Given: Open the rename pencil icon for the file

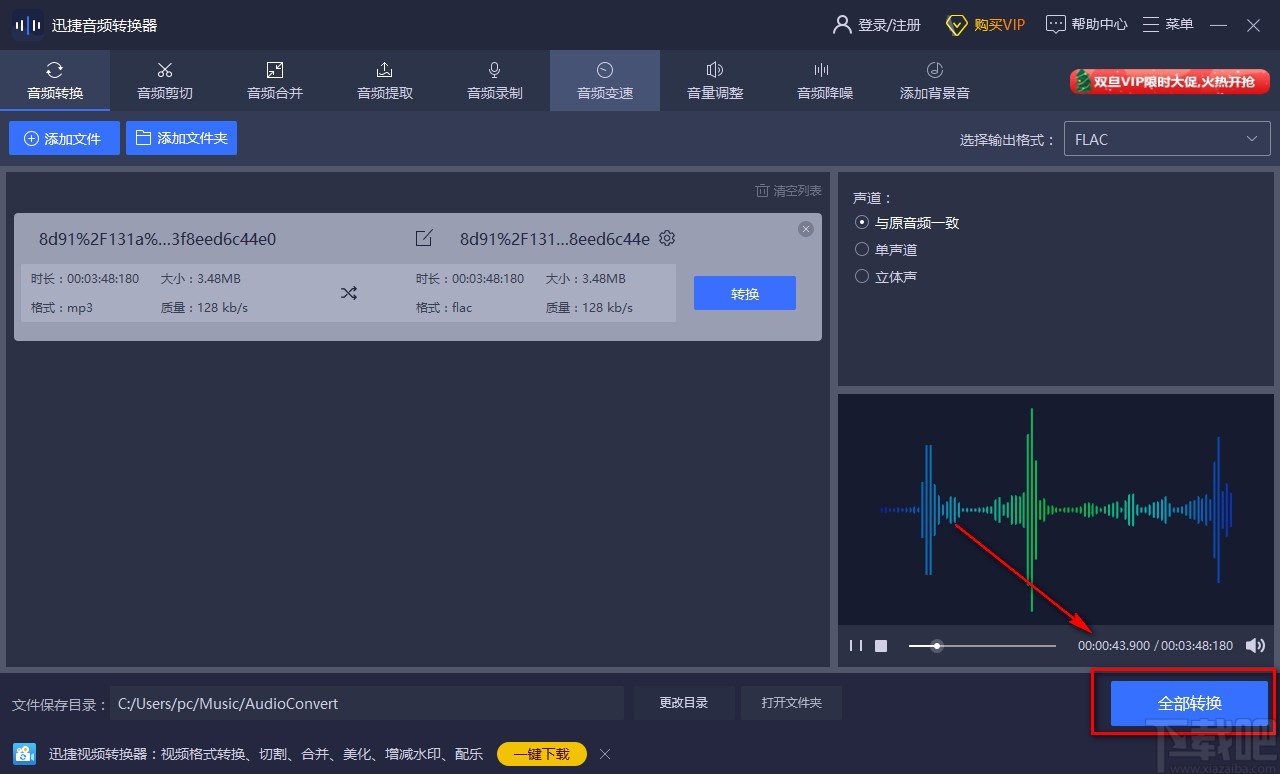Looking at the screenshot, I should [x=423, y=238].
